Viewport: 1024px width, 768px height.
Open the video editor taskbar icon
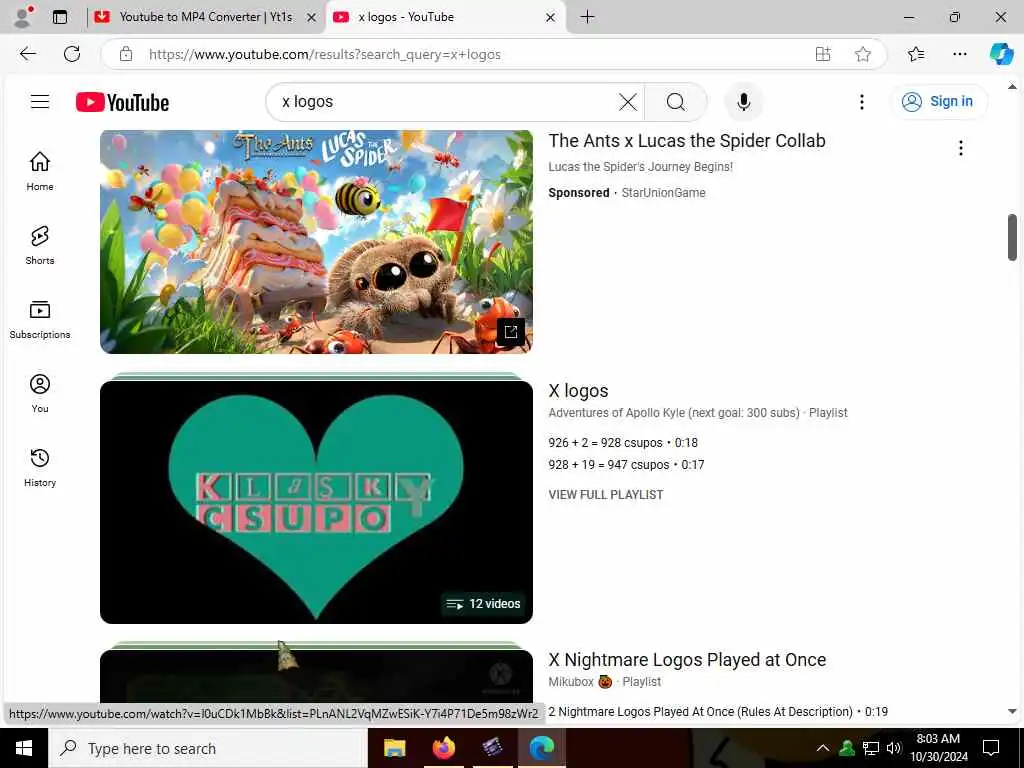coord(492,748)
